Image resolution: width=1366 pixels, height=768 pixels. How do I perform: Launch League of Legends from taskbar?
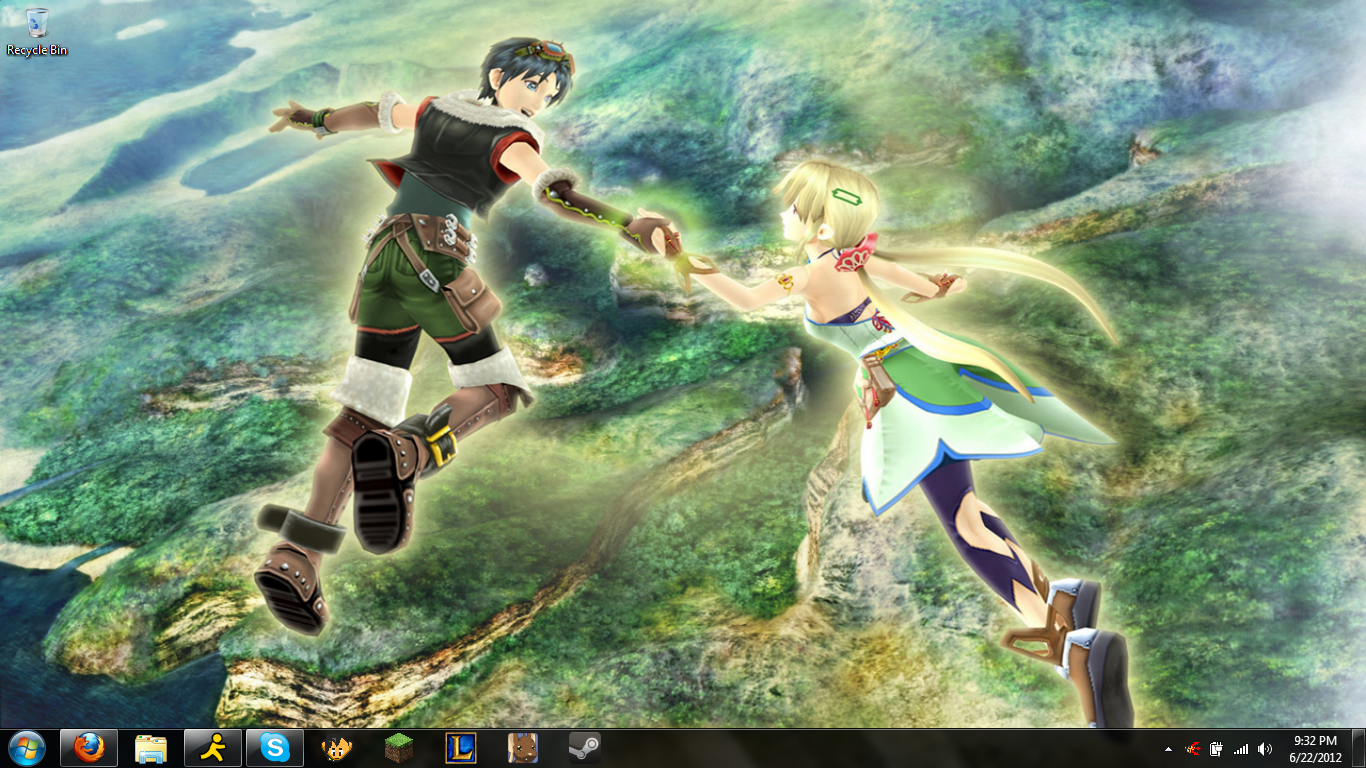pyautogui.click(x=461, y=748)
